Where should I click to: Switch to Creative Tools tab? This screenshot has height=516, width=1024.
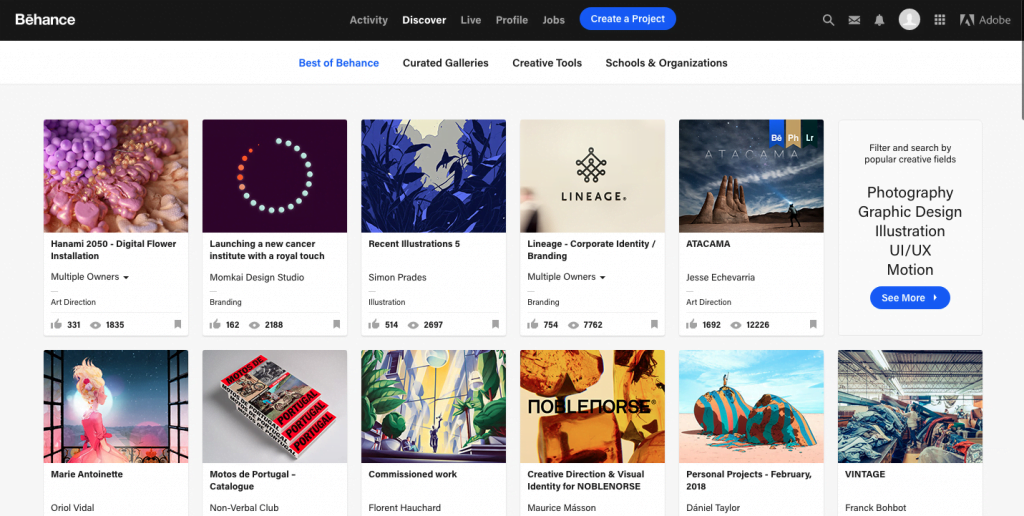pos(547,63)
